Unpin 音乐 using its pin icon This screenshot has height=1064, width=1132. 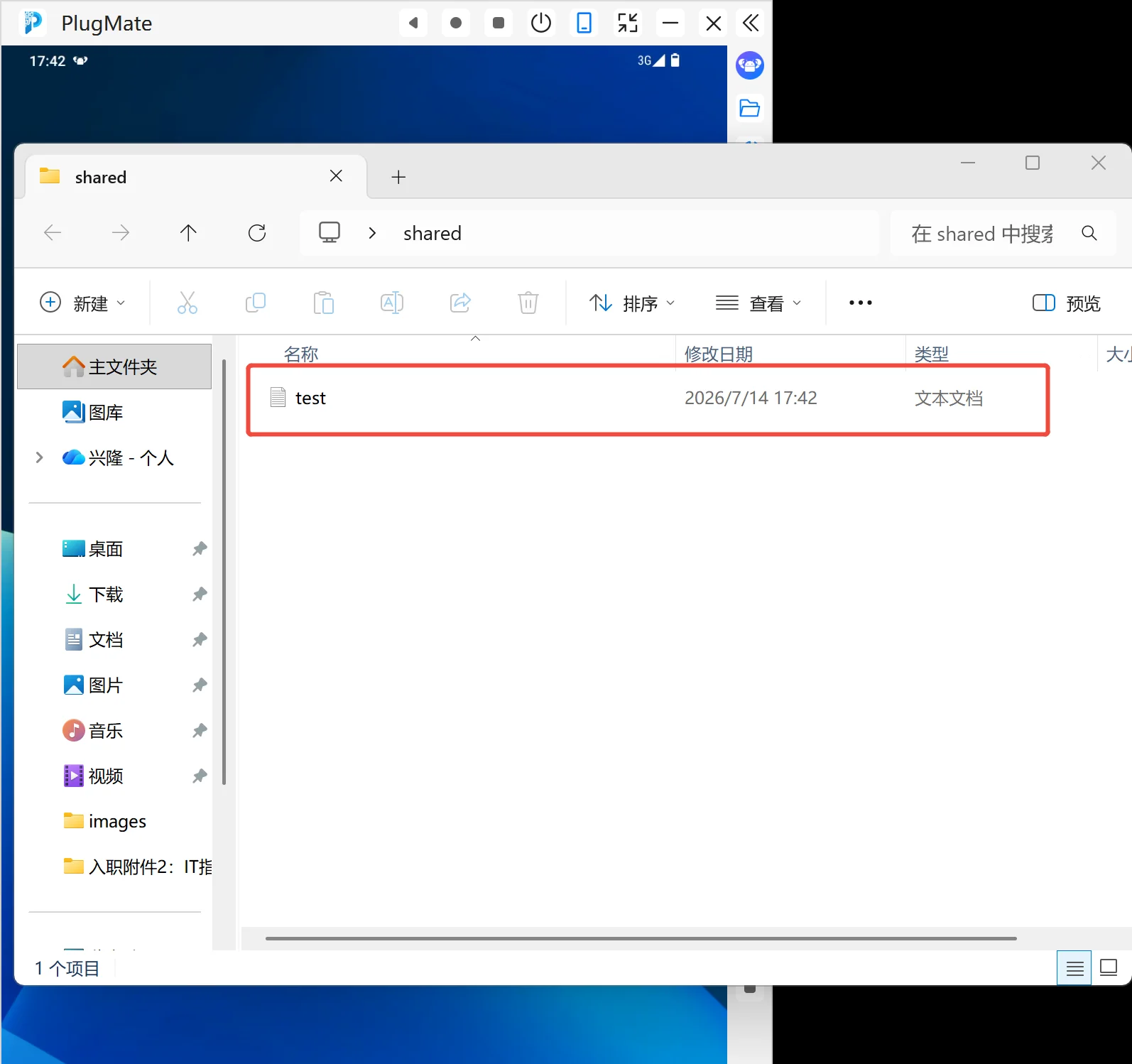pyautogui.click(x=200, y=731)
